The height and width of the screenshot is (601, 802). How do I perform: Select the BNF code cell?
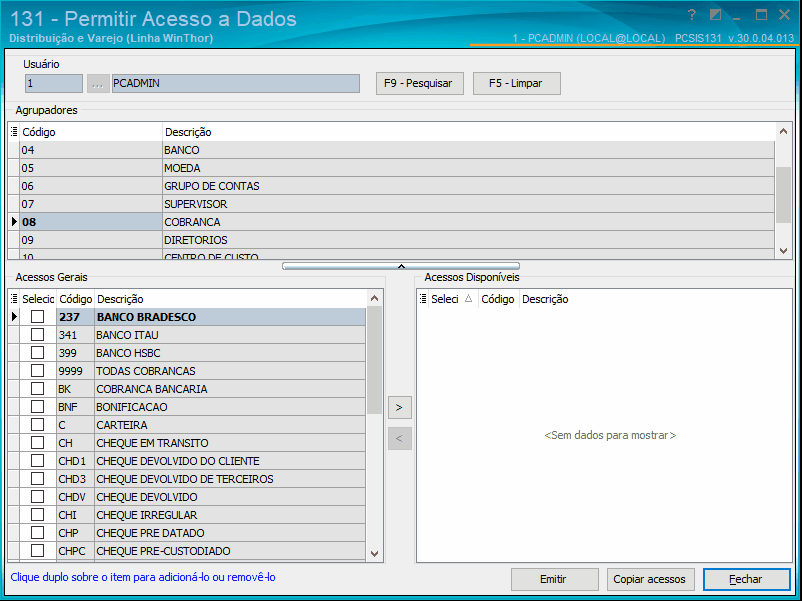[x=75, y=407]
